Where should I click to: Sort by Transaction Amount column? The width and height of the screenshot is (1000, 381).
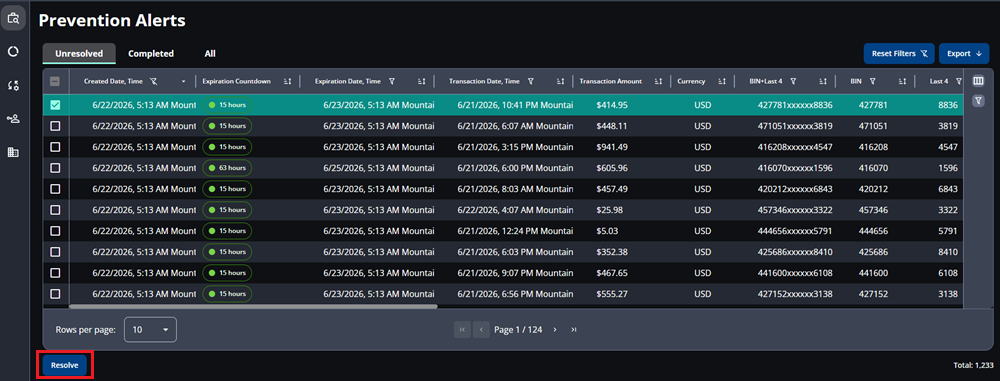(x=658, y=82)
